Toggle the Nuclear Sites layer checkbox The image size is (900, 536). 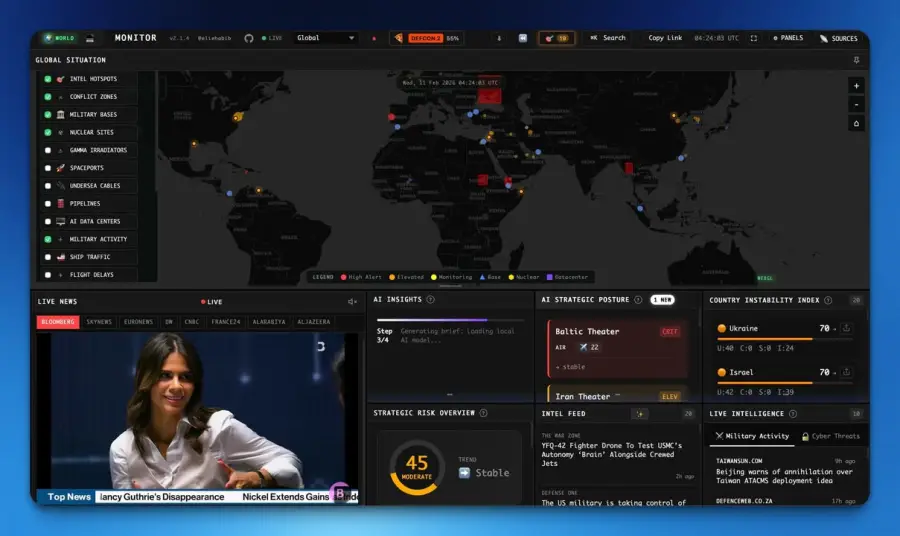coord(48,133)
